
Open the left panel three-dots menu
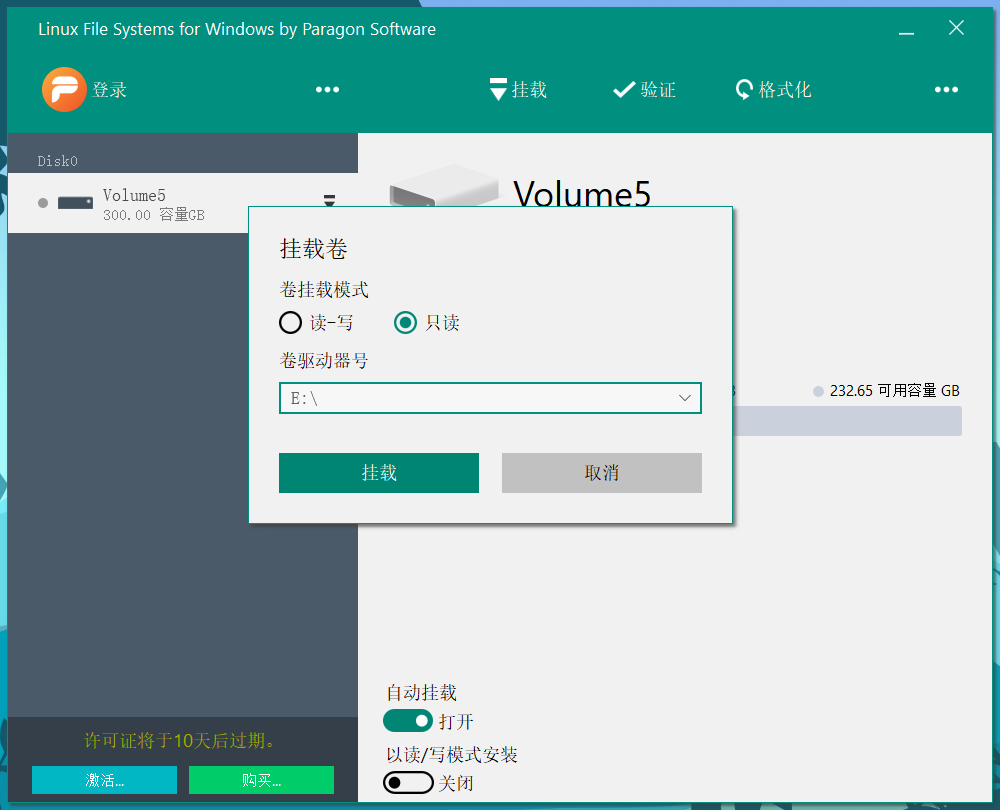tap(327, 90)
